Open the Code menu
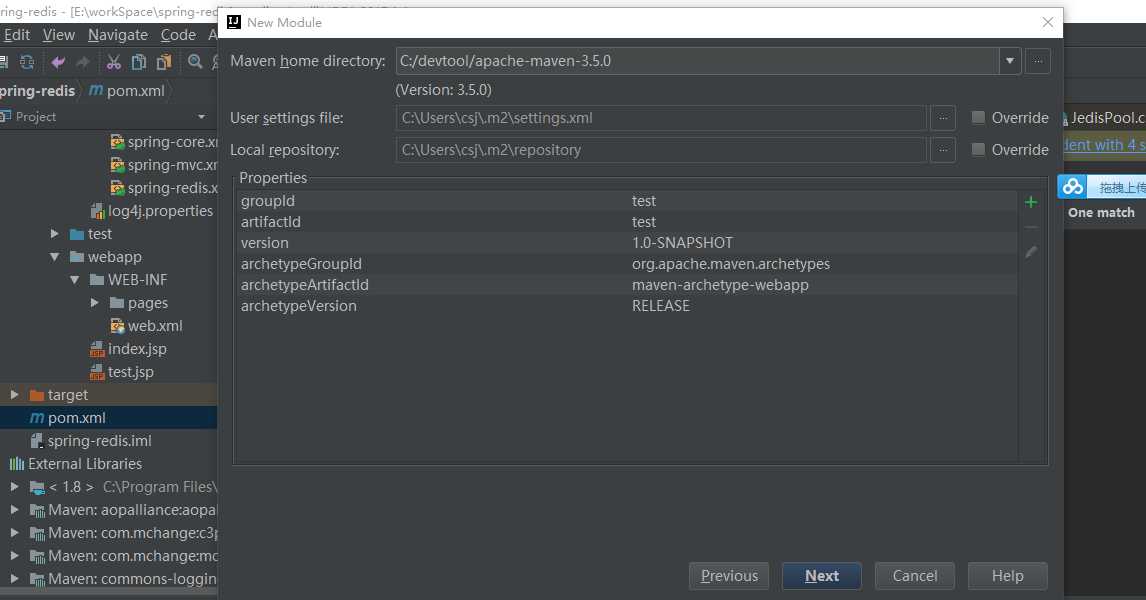Viewport: 1146px width, 600px height. pos(178,35)
